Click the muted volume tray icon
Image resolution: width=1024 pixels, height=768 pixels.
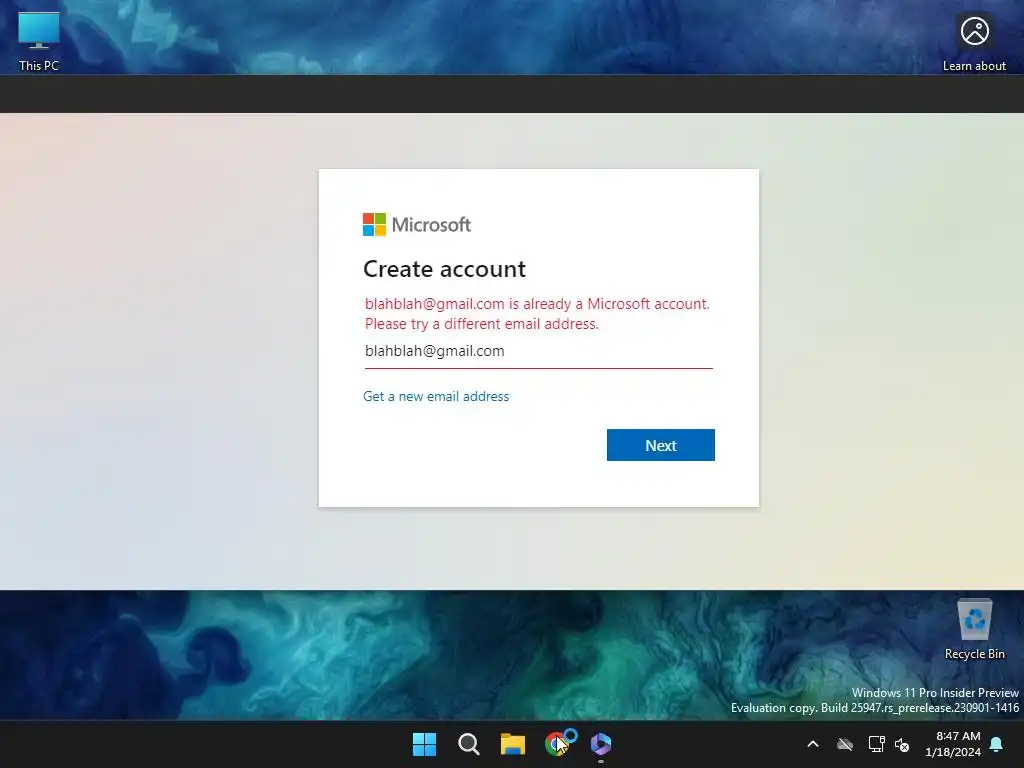coord(902,744)
